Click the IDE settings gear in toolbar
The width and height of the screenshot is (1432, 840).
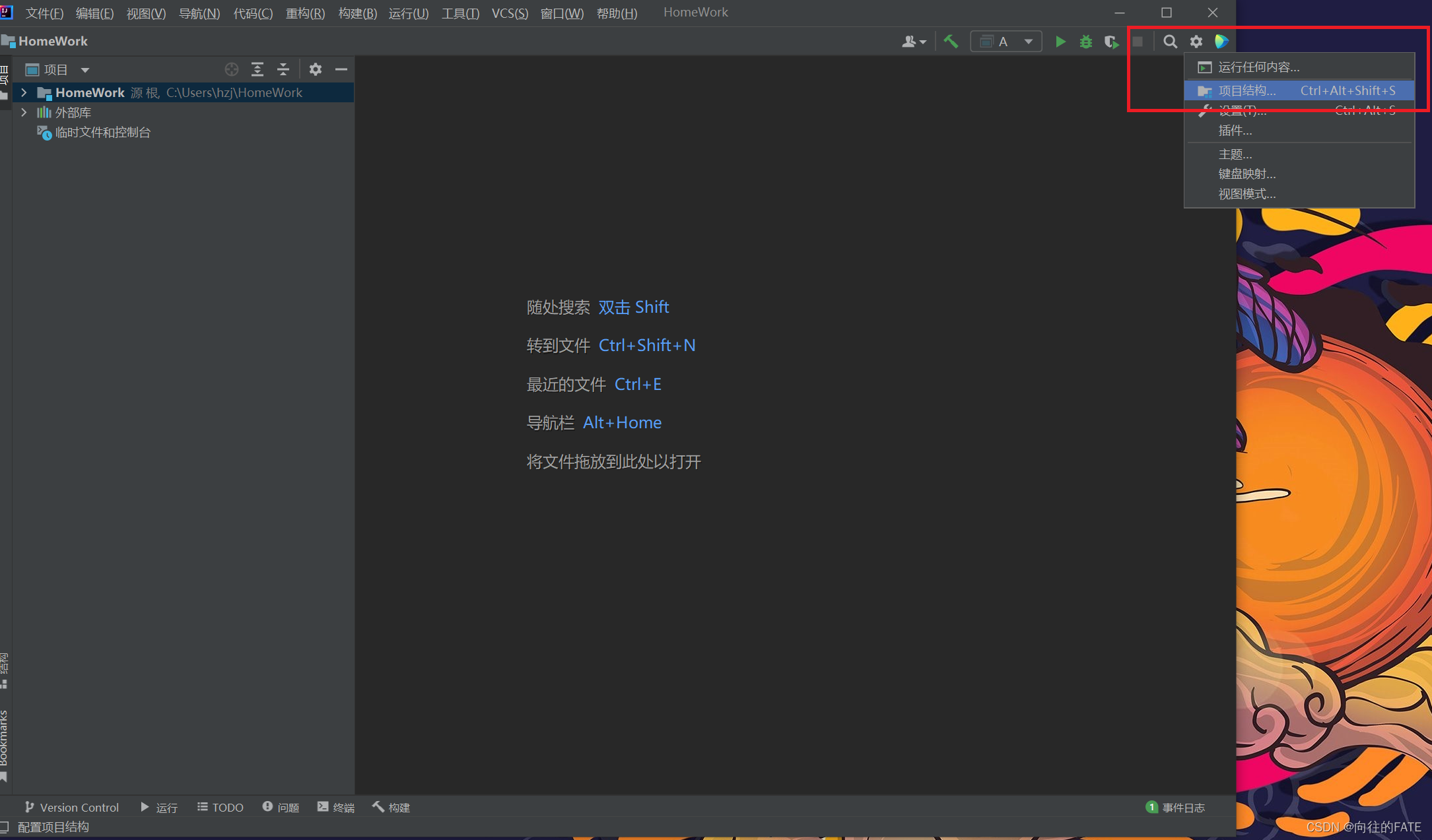[1196, 42]
